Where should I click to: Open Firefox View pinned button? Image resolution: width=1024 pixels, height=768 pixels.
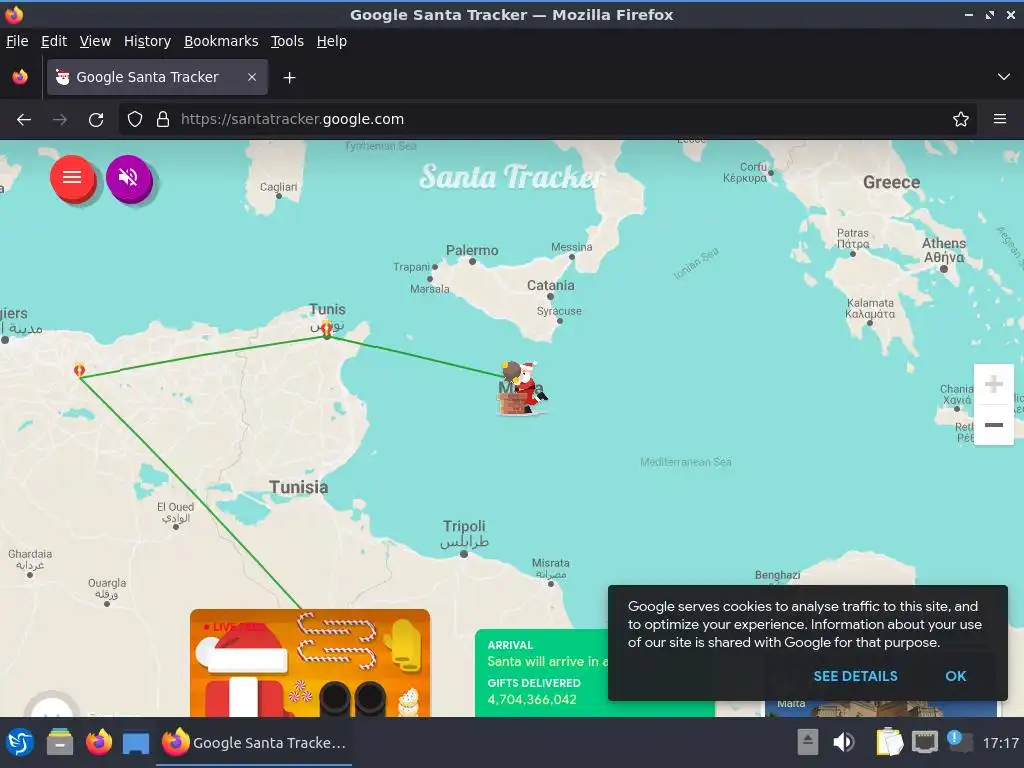click(x=20, y=77)
